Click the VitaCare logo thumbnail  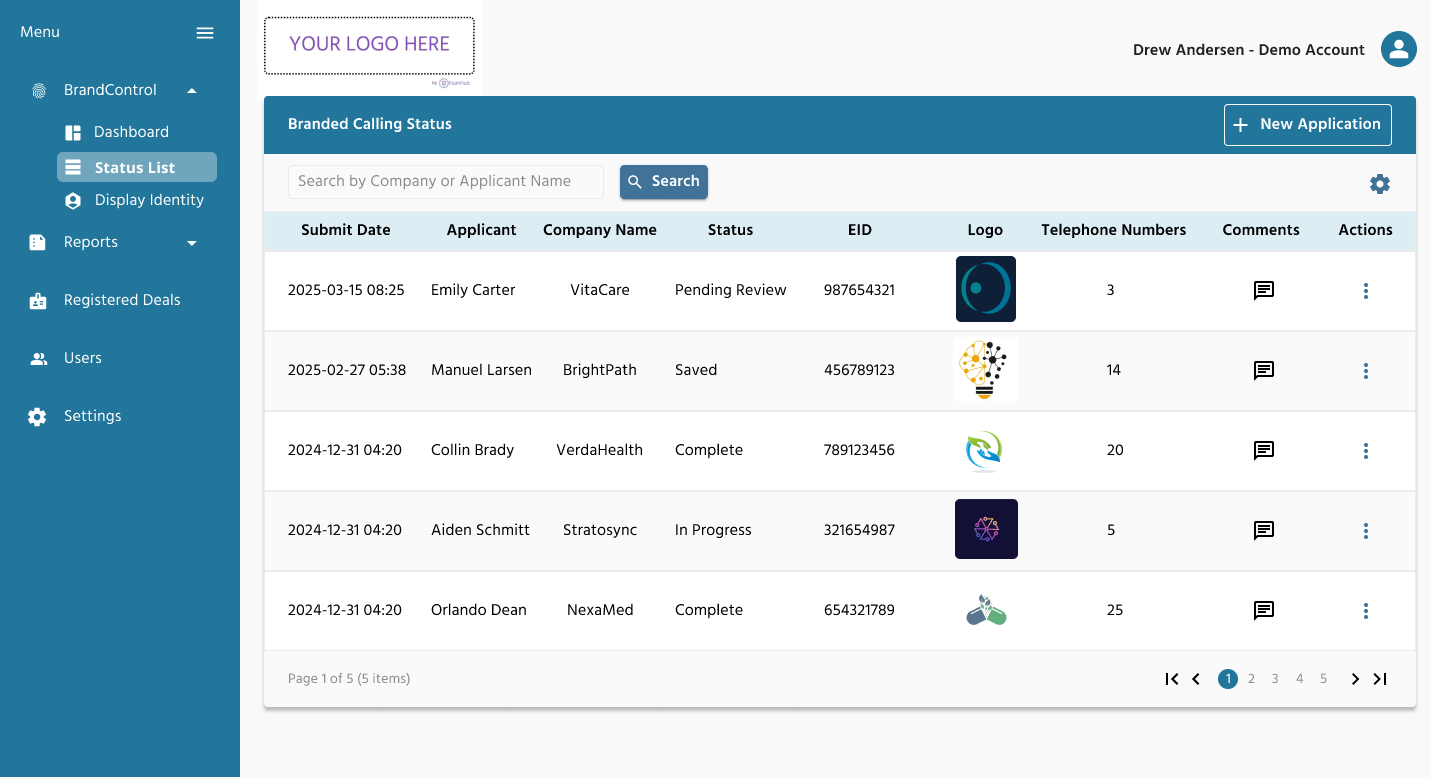pyautogui.click(x=986, y=289)
